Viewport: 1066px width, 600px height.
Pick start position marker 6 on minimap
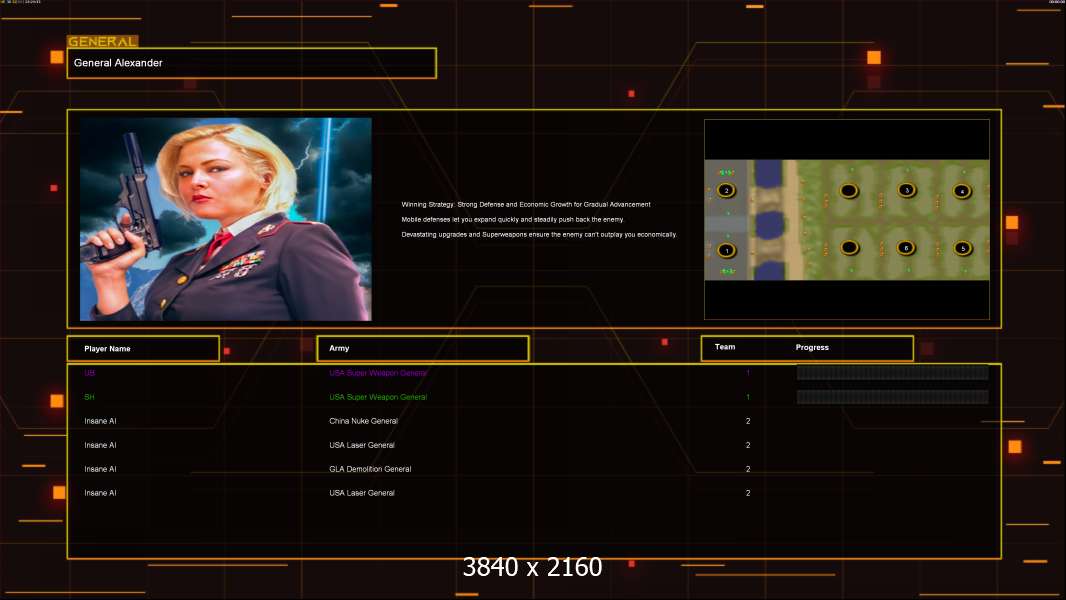[906, 248]
